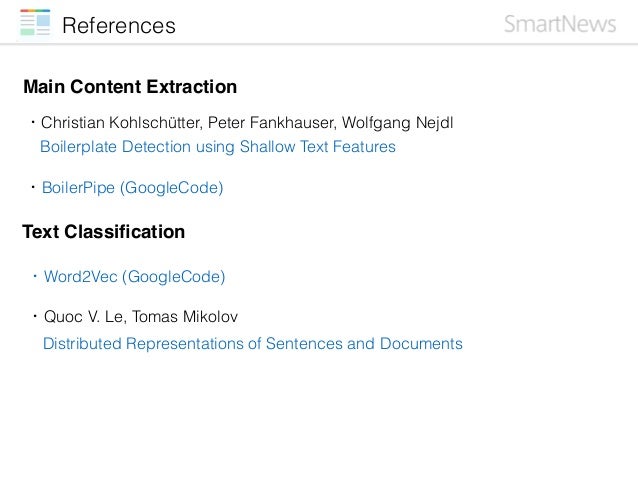The width and height of the screenshot is (638, 479).
Task: Open Distributed Representations of Sentences and Documents link
Action: tap(253, 343)
